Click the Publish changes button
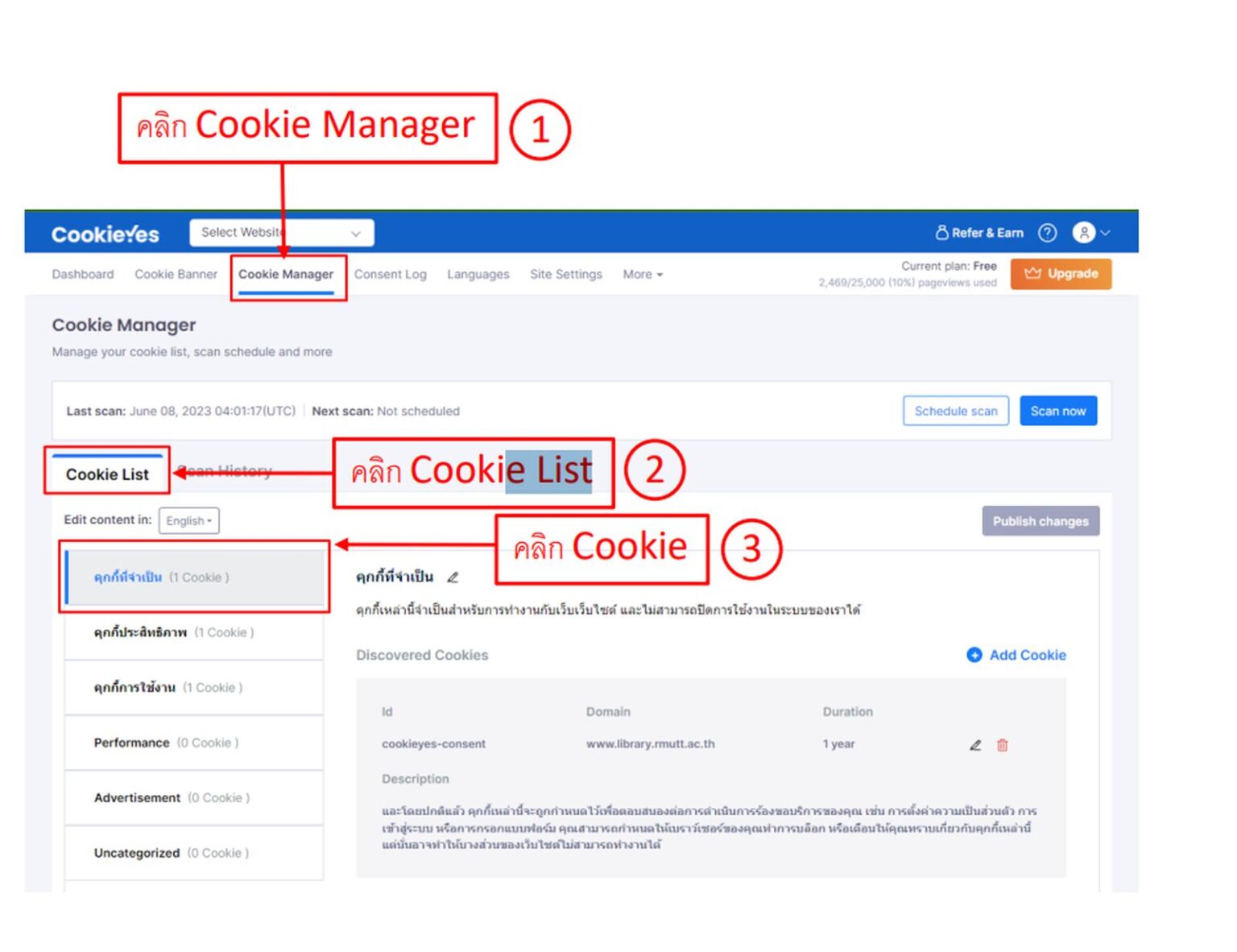 tap(1040, 521)
